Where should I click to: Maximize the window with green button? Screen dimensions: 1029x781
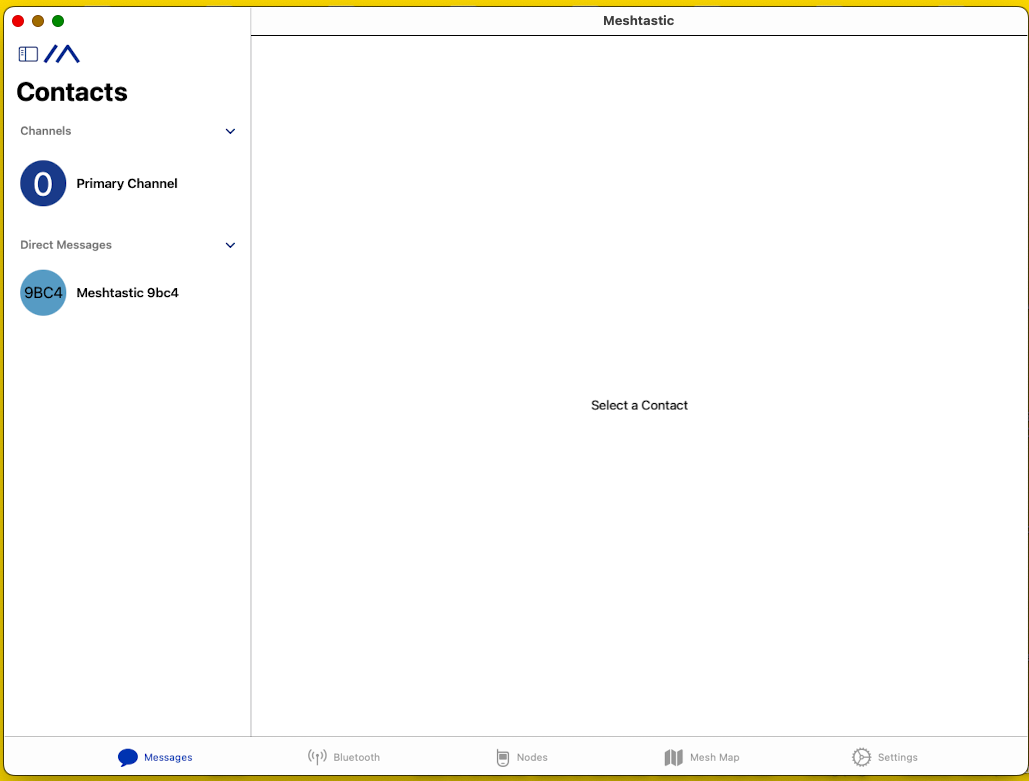(x=58, y=21)
